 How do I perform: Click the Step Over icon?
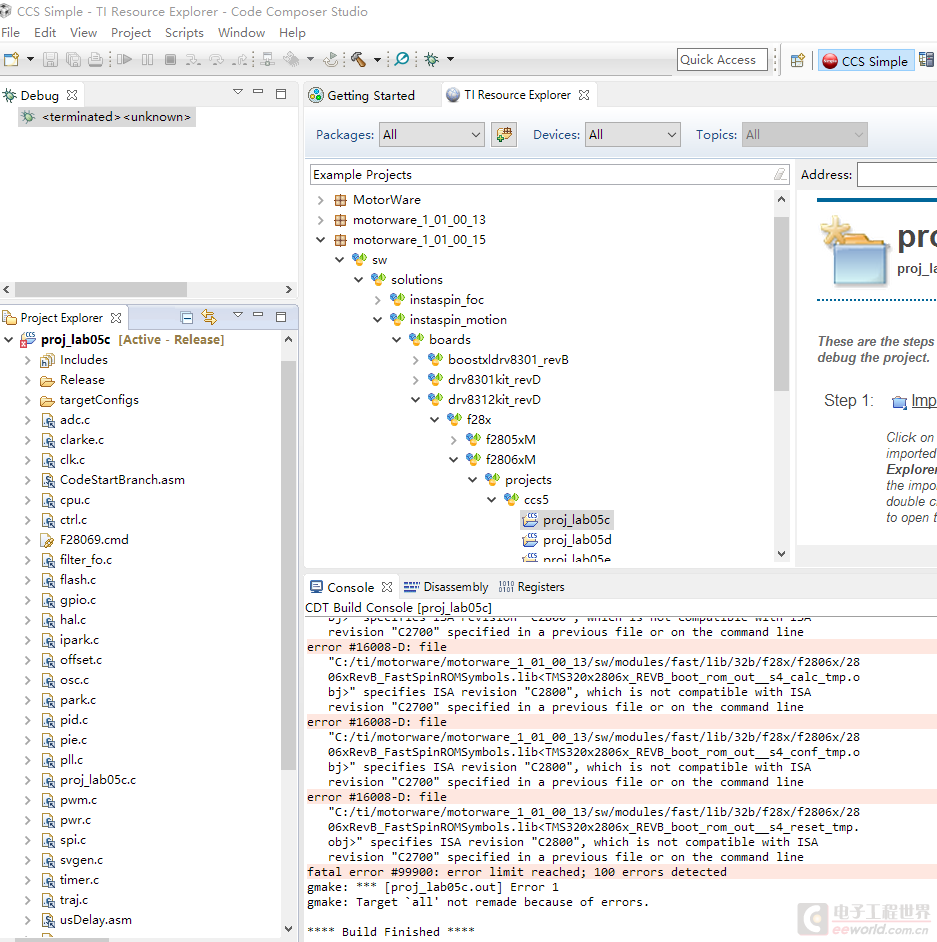click(216, 59)
